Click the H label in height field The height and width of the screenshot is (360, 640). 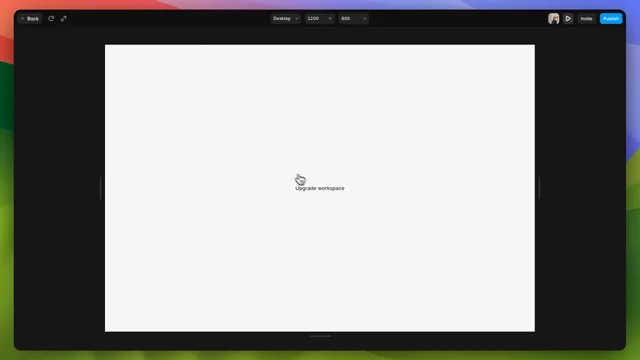(364, 18)
